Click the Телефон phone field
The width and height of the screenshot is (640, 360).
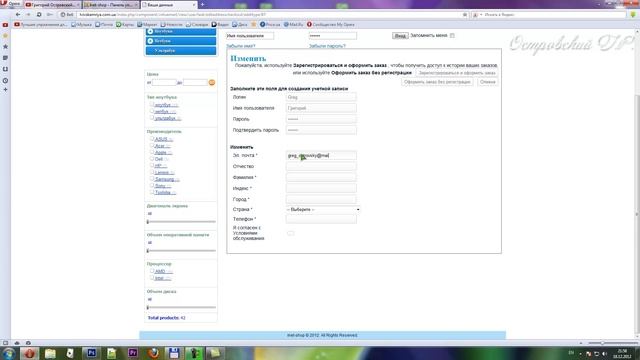[x=321, y=219]
